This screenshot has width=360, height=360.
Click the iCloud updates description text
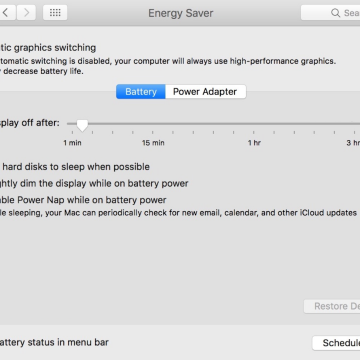(x=178, y=213)
